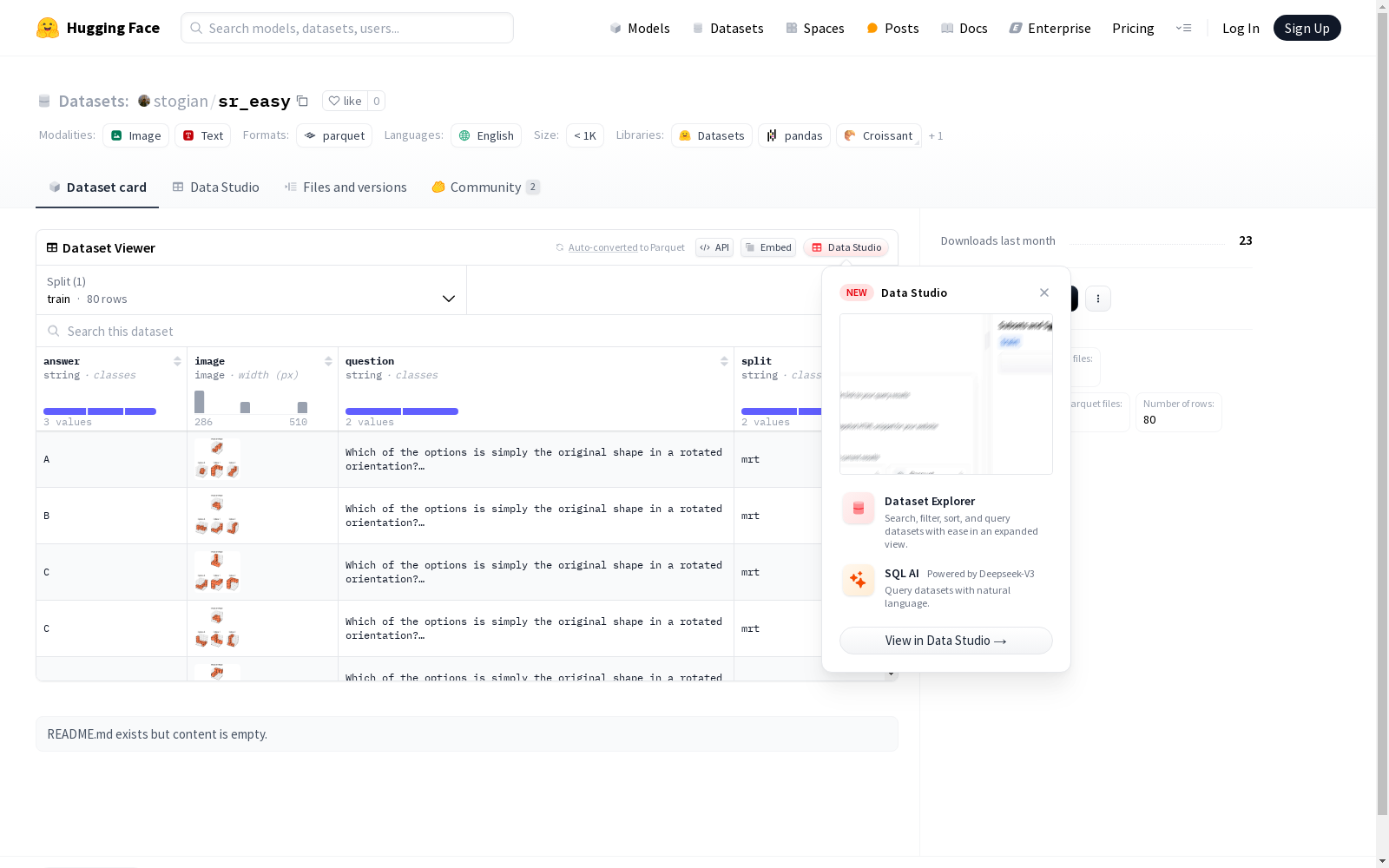Screen dimensions: 1389x868
Task: Click the Data Studio button in viewer
Action: click(x=846, y=247)
